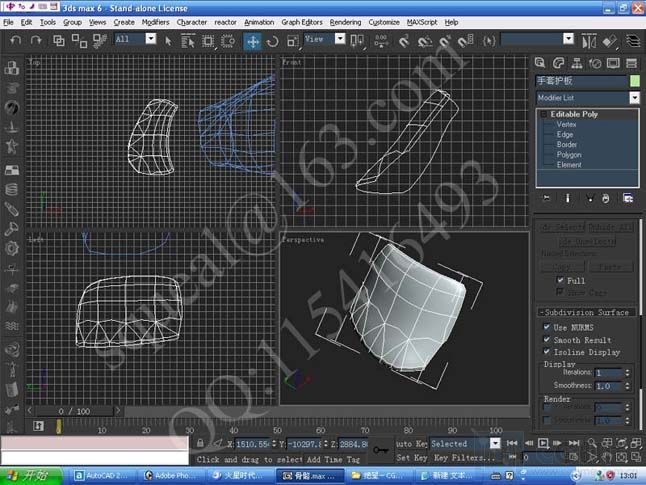Click the Selection Lock toggle padlock
Image resolution: width=646 pixels, height=485 pixels.
pos(200,443)
